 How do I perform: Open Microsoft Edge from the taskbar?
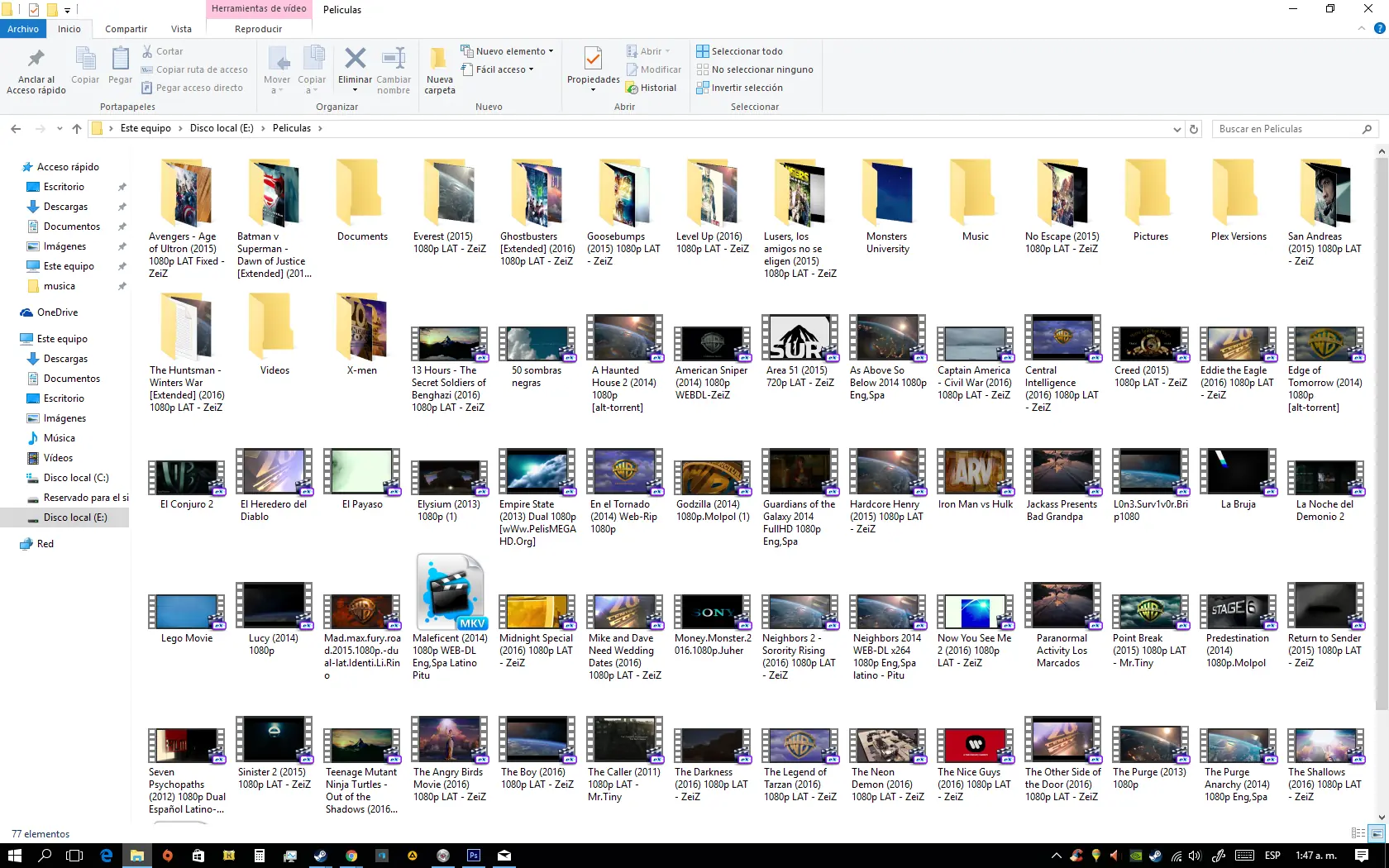(x=107, y=856)
